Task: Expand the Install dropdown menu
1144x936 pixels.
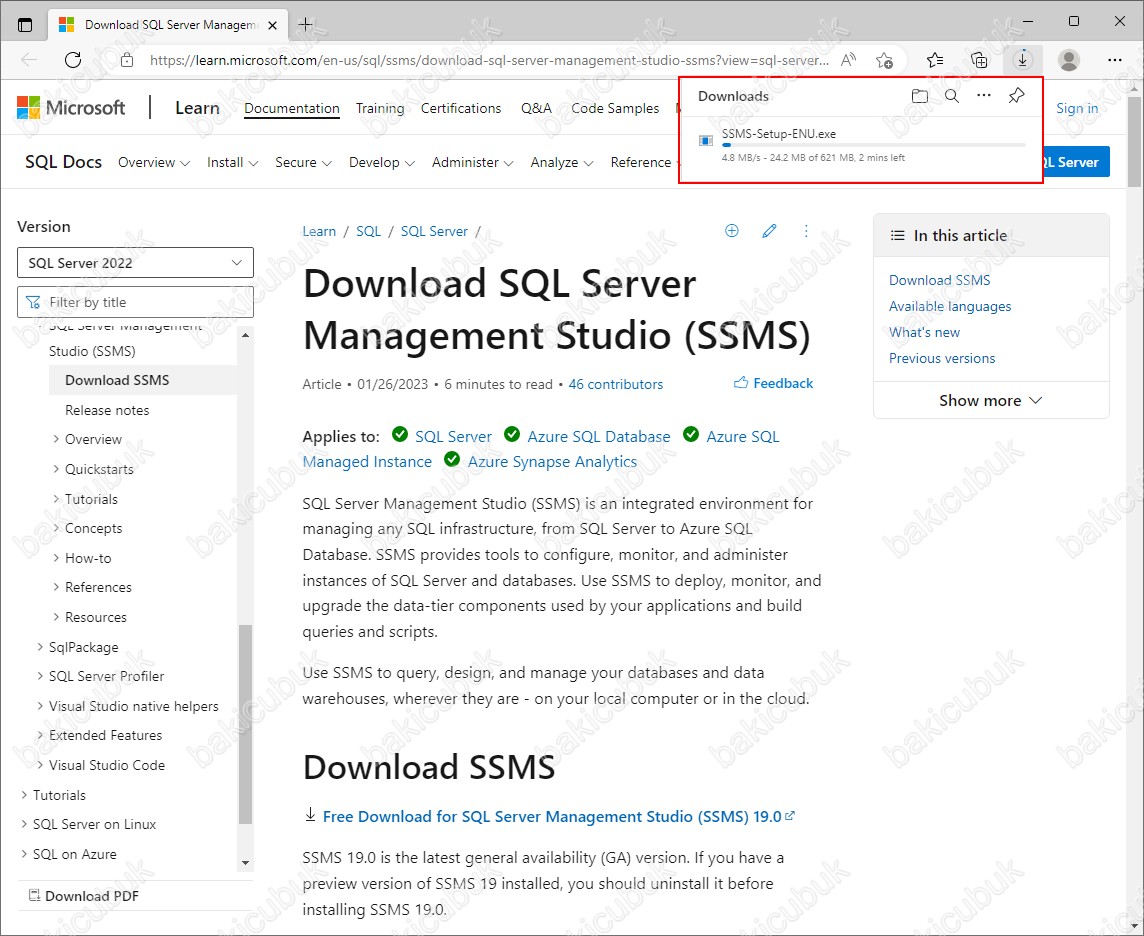Action: click(233, 162)
